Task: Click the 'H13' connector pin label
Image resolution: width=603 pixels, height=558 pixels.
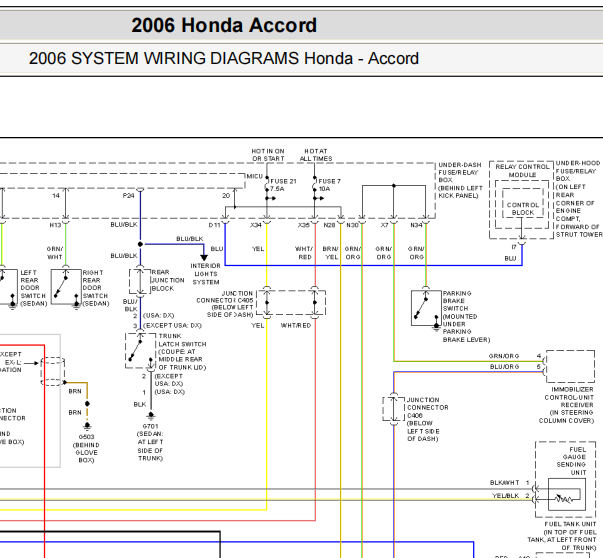Action: [x=55, y=225]
